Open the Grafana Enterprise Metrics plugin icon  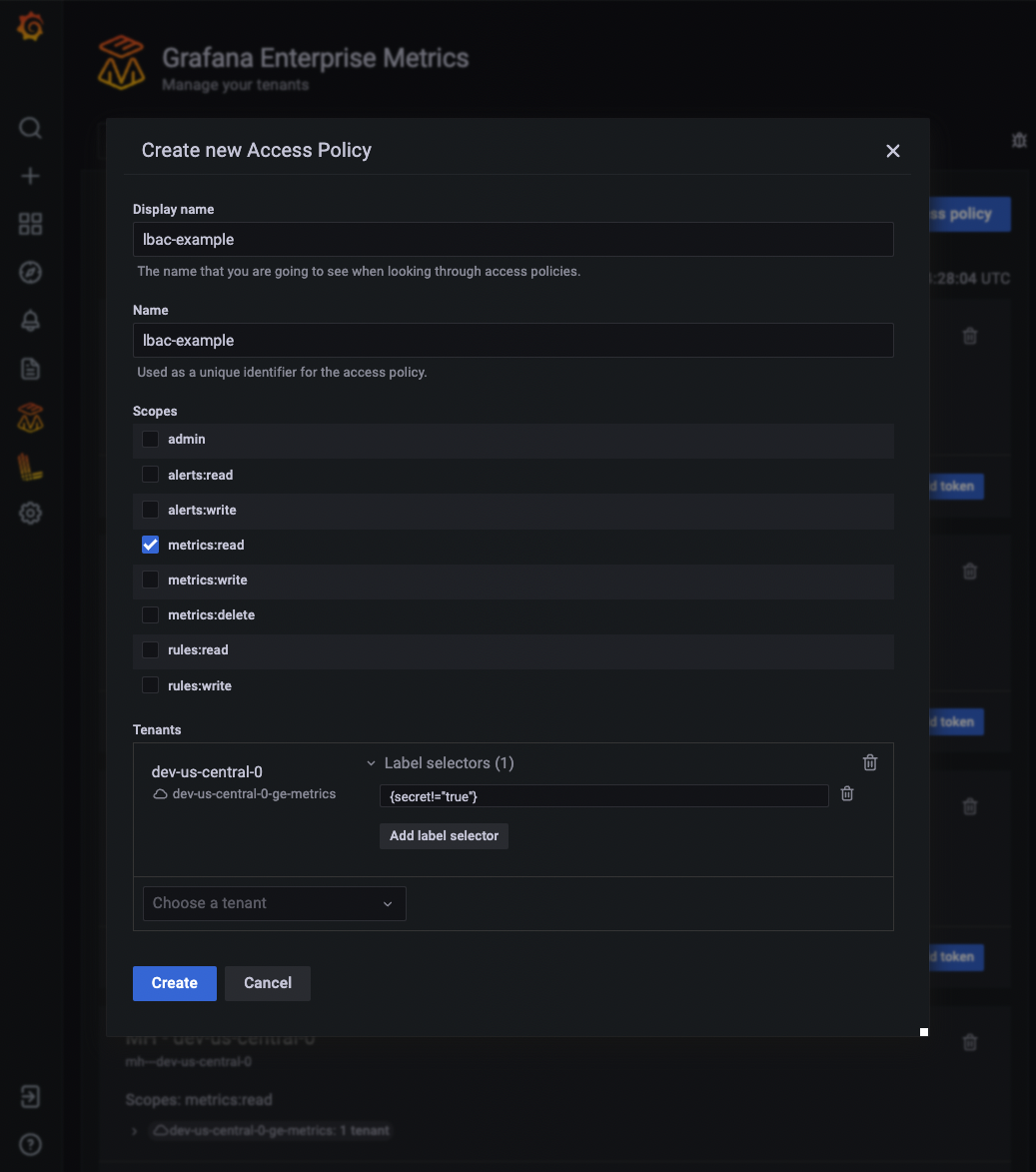[30, 418]
